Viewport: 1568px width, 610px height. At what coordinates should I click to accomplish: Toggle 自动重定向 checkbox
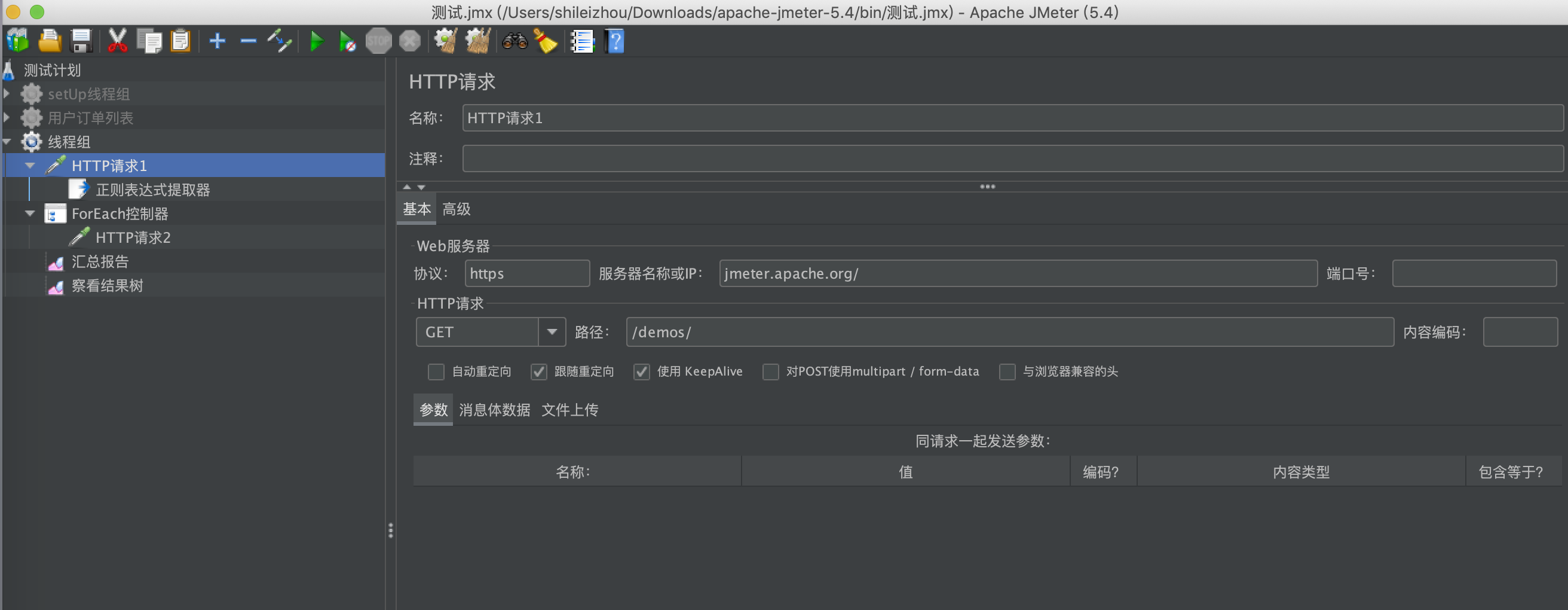[436, 371]
